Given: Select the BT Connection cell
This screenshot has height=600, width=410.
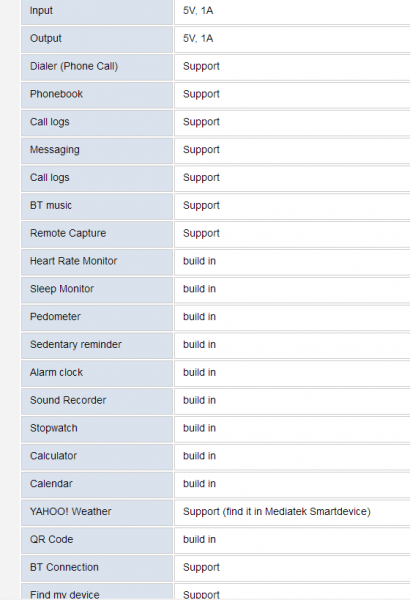Looking at the screenshot, I should pyautogui.click(x=97, y=568).
